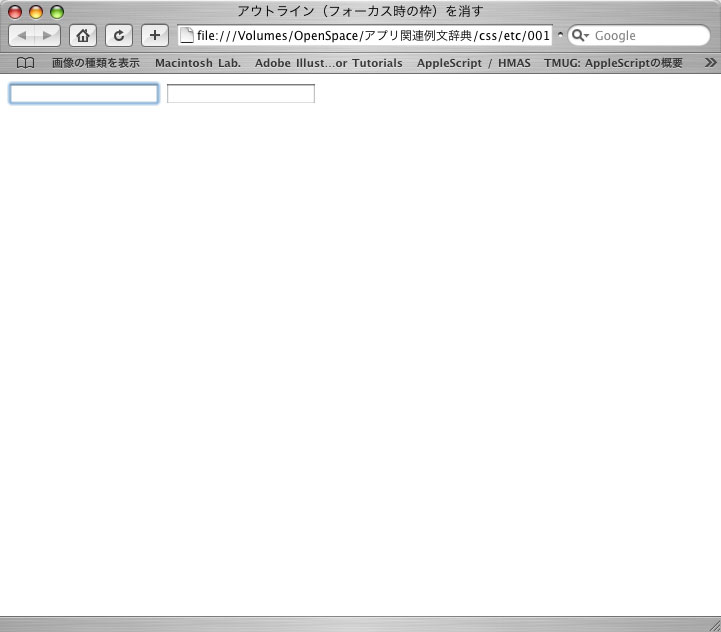The width and height of the screenshot is (721, 632).
Task: Expand the bookmarks bar overflow chevron
Action: [710, 63]
